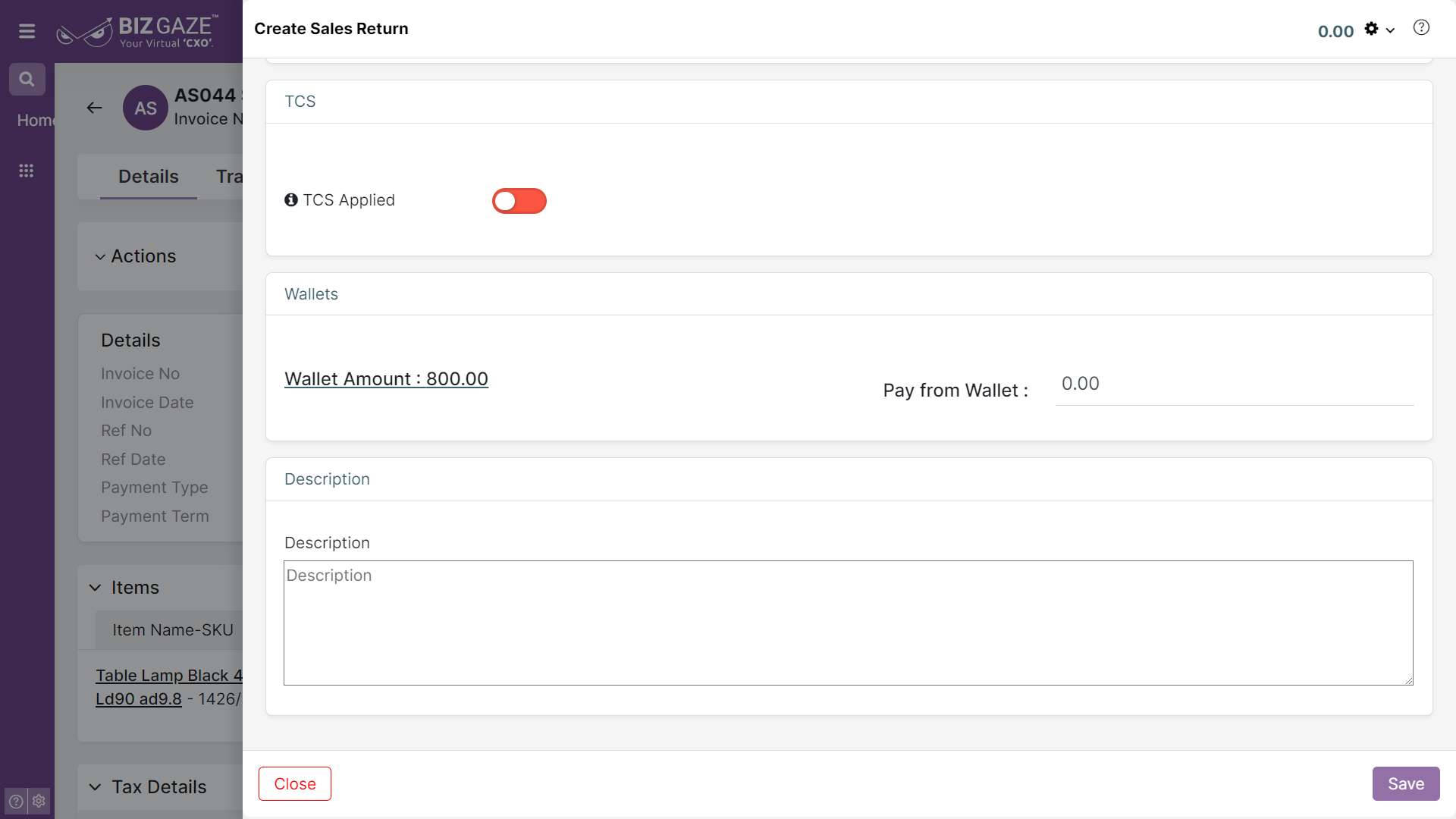Open the help question mark icon
Viewport: 1456px width, 819px height.
click(x=1421, y=28)
